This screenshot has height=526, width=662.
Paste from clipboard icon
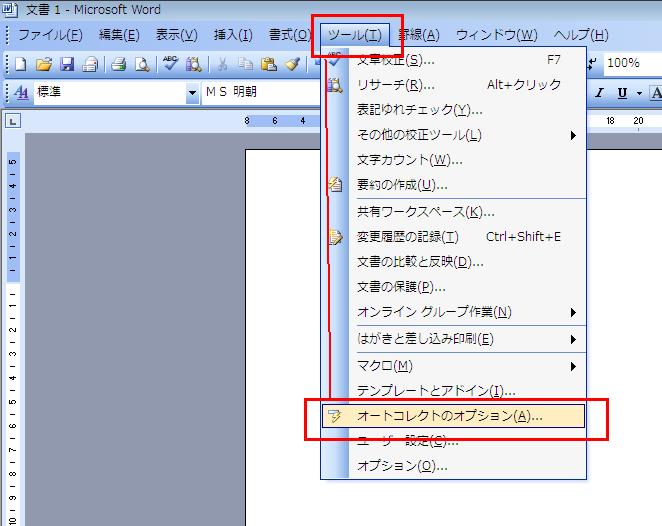point(269,64)
